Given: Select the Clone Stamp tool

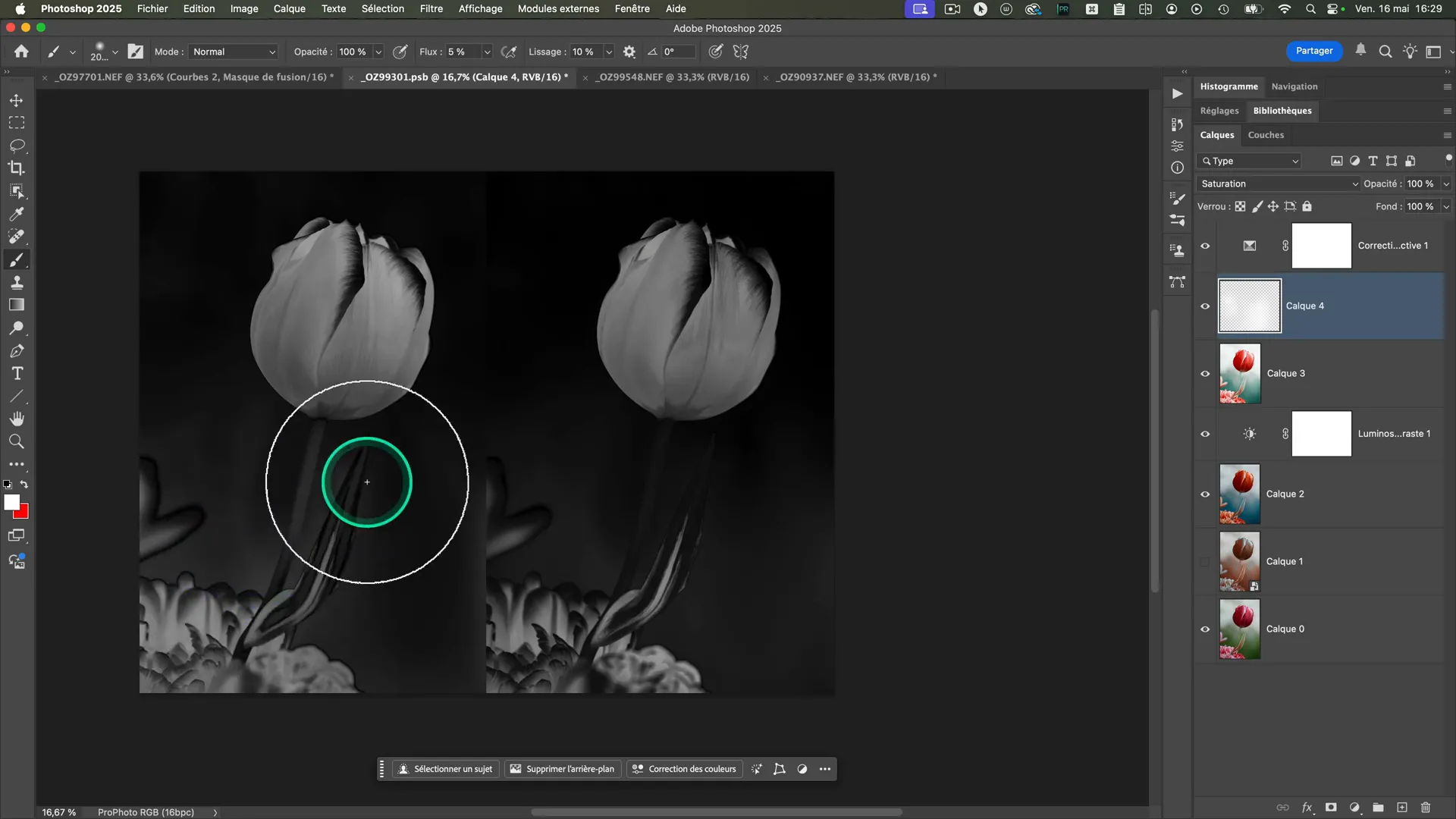Looking at the screenshot, I should click(16, 282).
